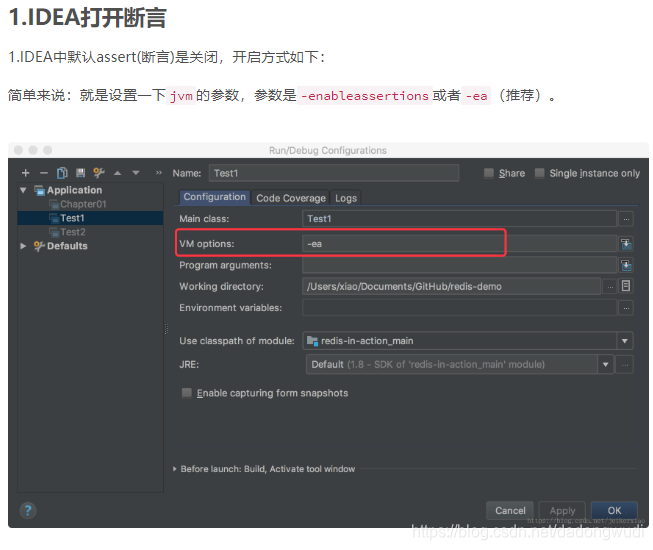Screen dimensions: 653x550
Task: Click the Environment variables field
Action: [x=459, y=308]
